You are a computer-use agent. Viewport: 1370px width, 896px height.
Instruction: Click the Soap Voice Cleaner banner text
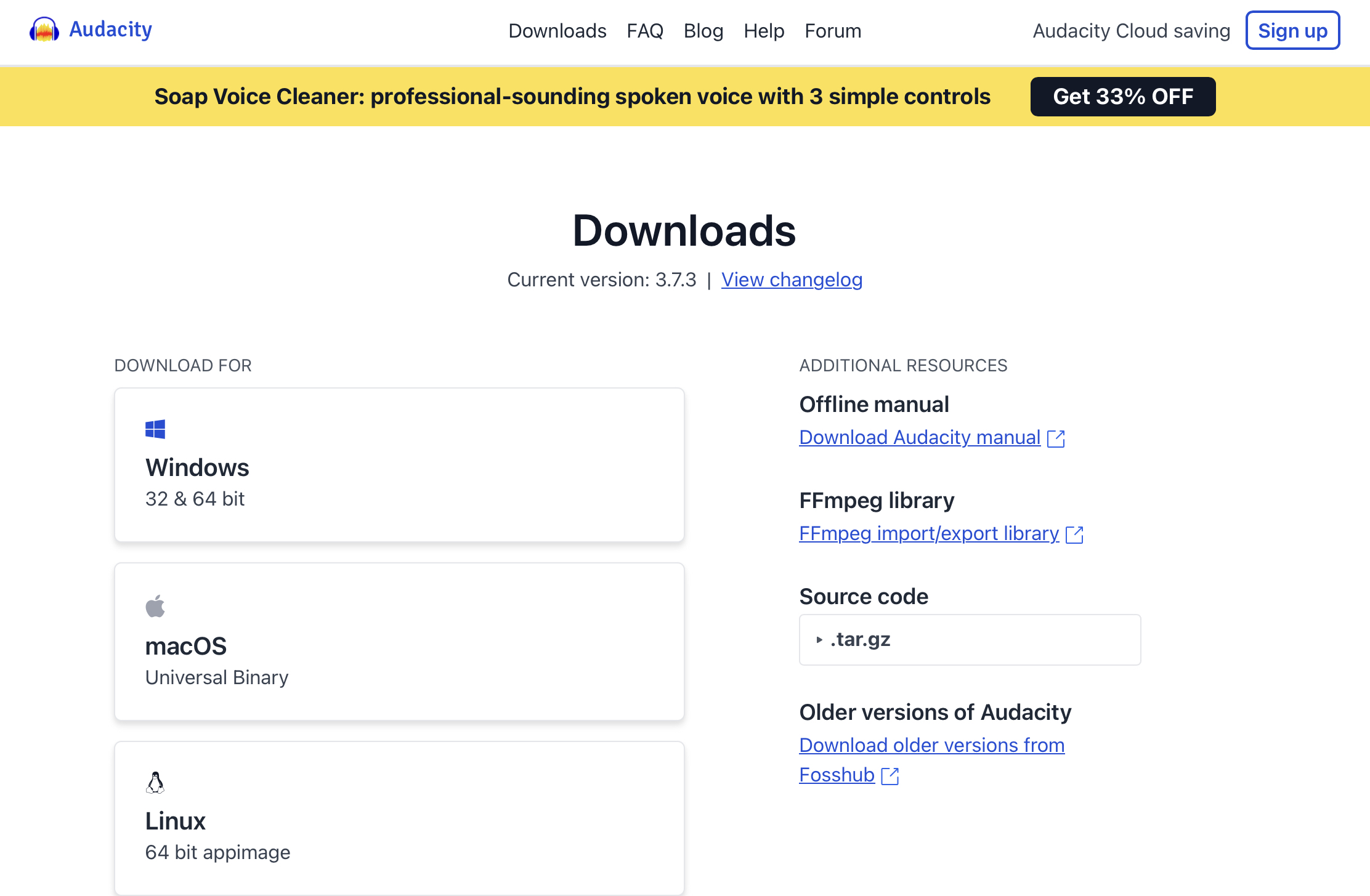tap(572, 97)
